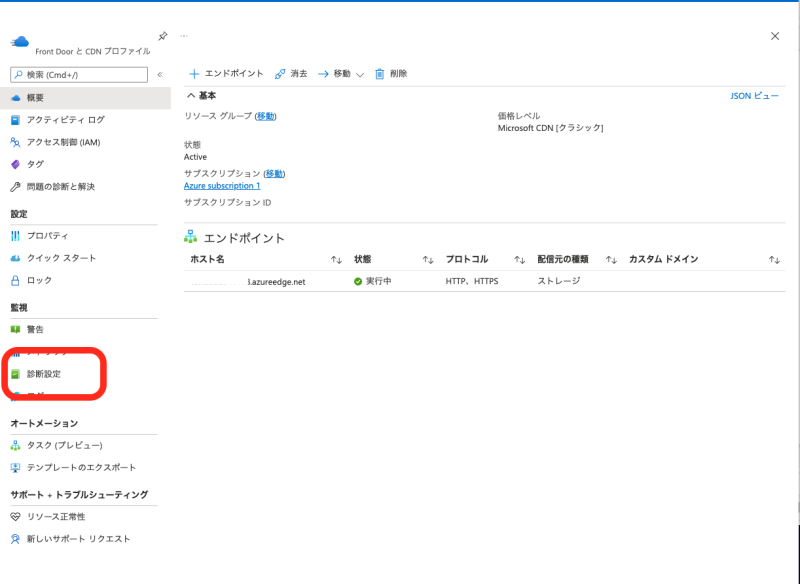Click the 削除 trash icon in toolbar

tap(380, 74)
